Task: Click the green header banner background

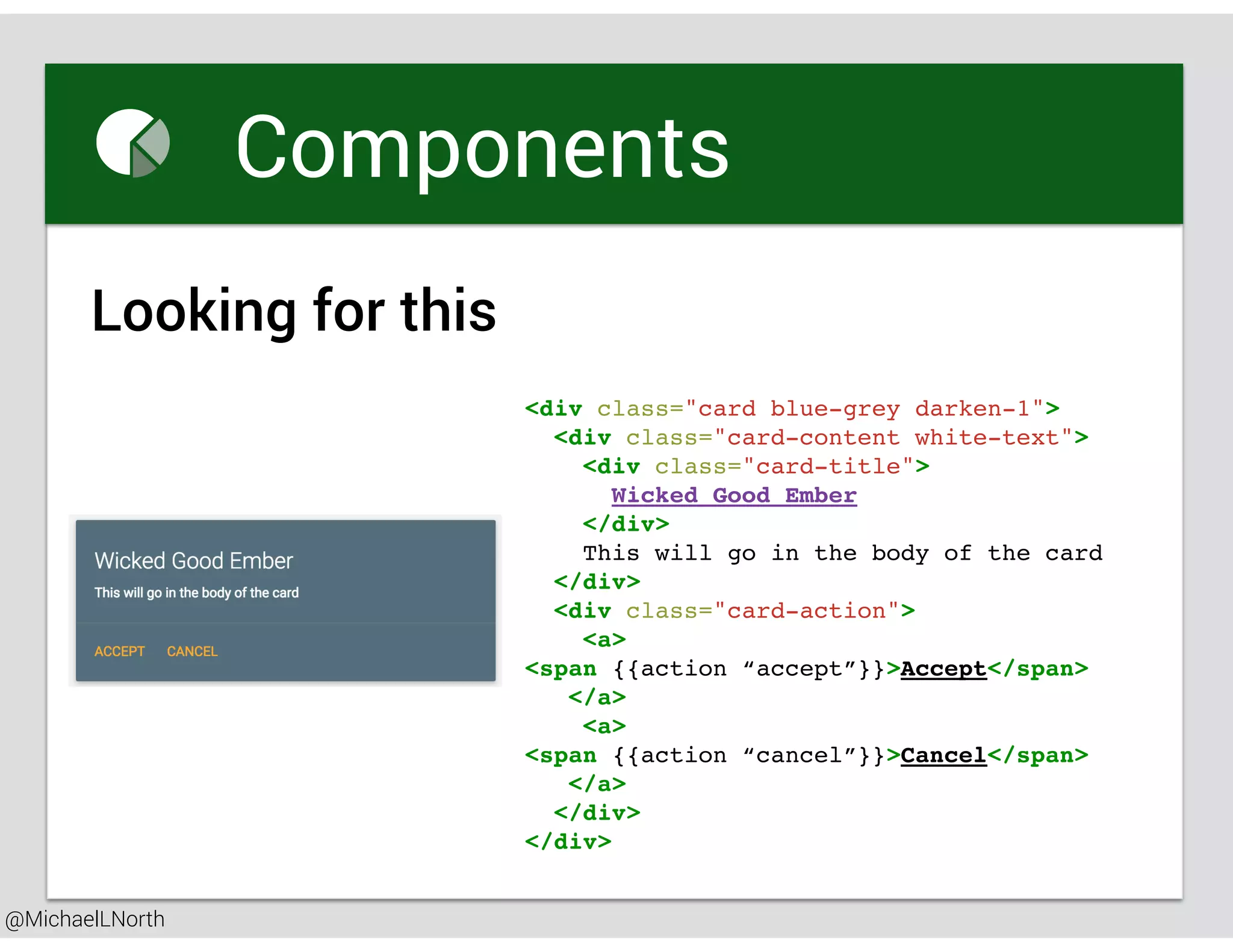Action: [963, 144]
